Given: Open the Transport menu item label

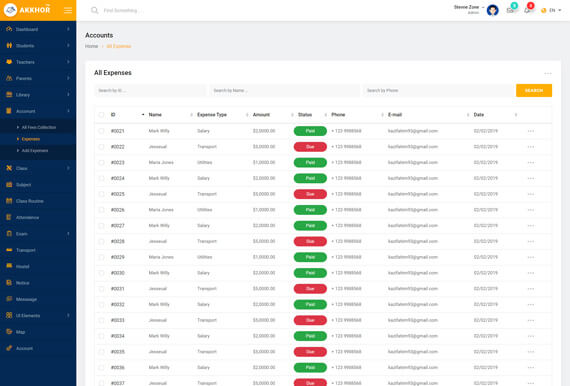Looking at the screenshot, I should pos(25,250).
